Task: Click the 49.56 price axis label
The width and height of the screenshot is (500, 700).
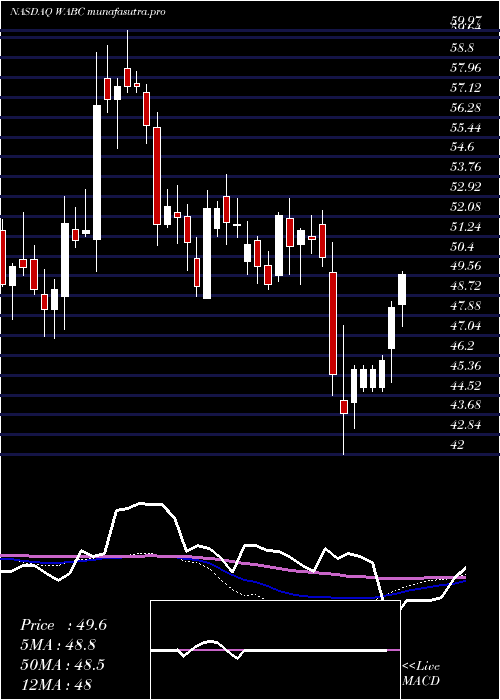Action: pos(466,266)
